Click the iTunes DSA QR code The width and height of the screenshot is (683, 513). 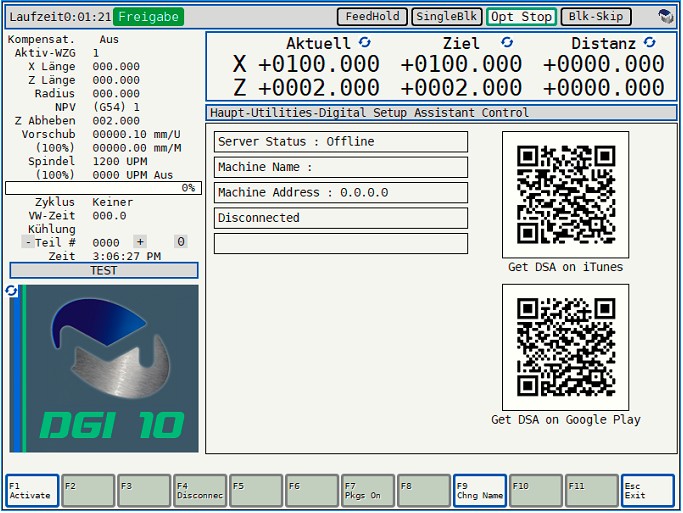coord(565,195)
